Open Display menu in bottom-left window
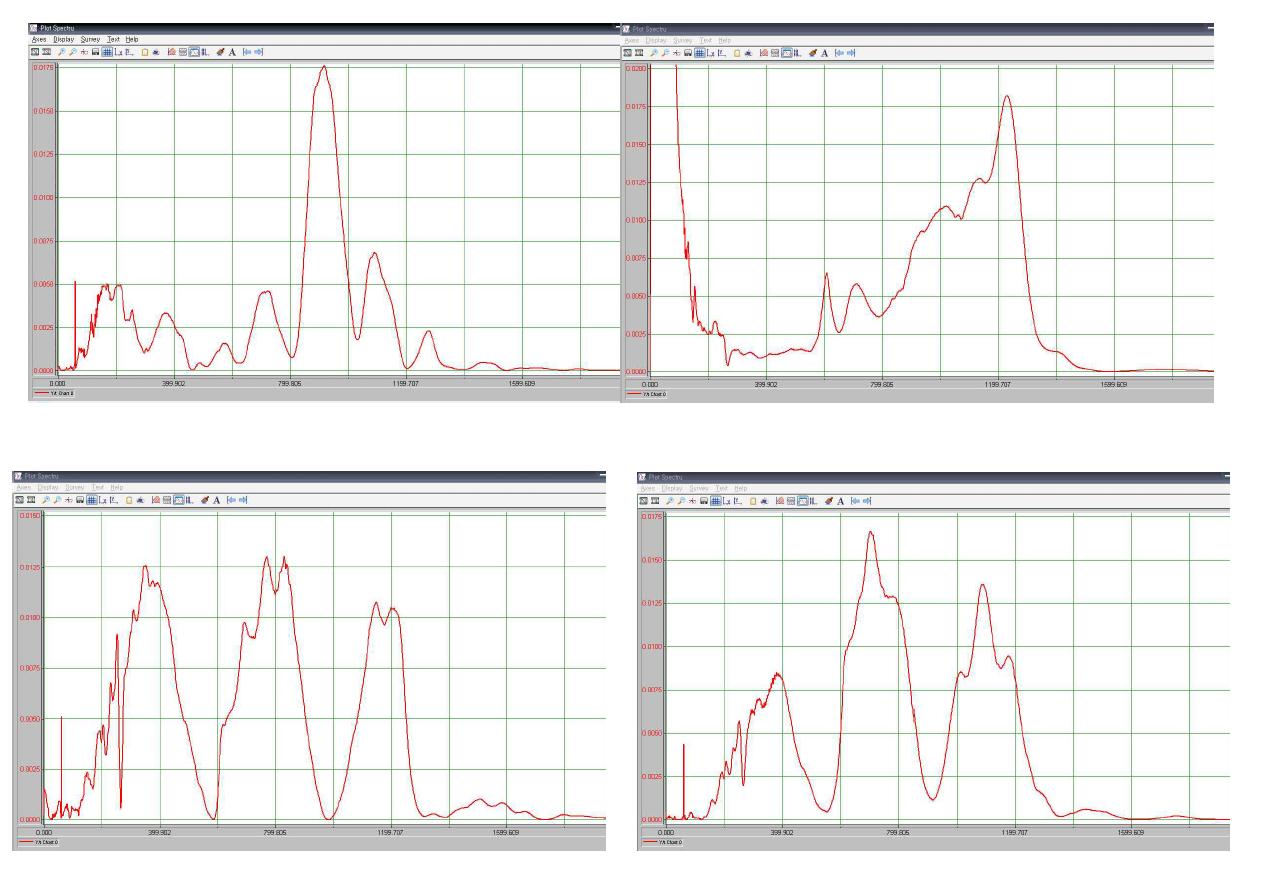This screenshot has width=1282, height=870. pos(48,487)
